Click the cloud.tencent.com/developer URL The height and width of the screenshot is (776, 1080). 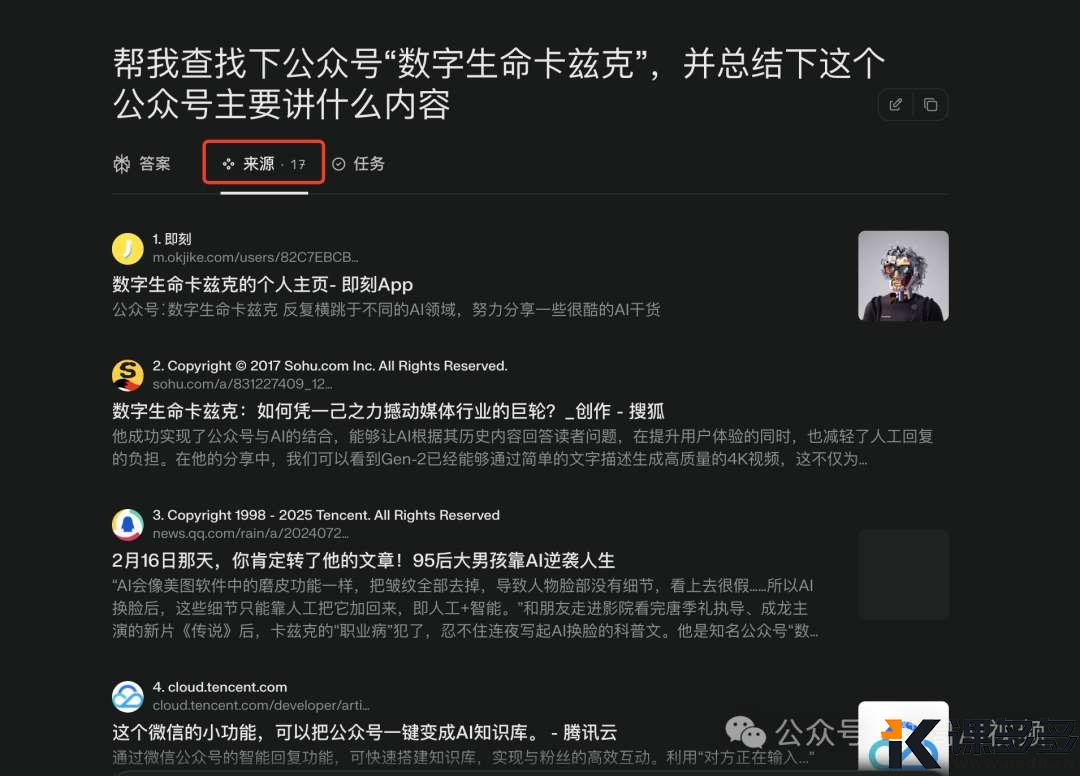point(261,705)
